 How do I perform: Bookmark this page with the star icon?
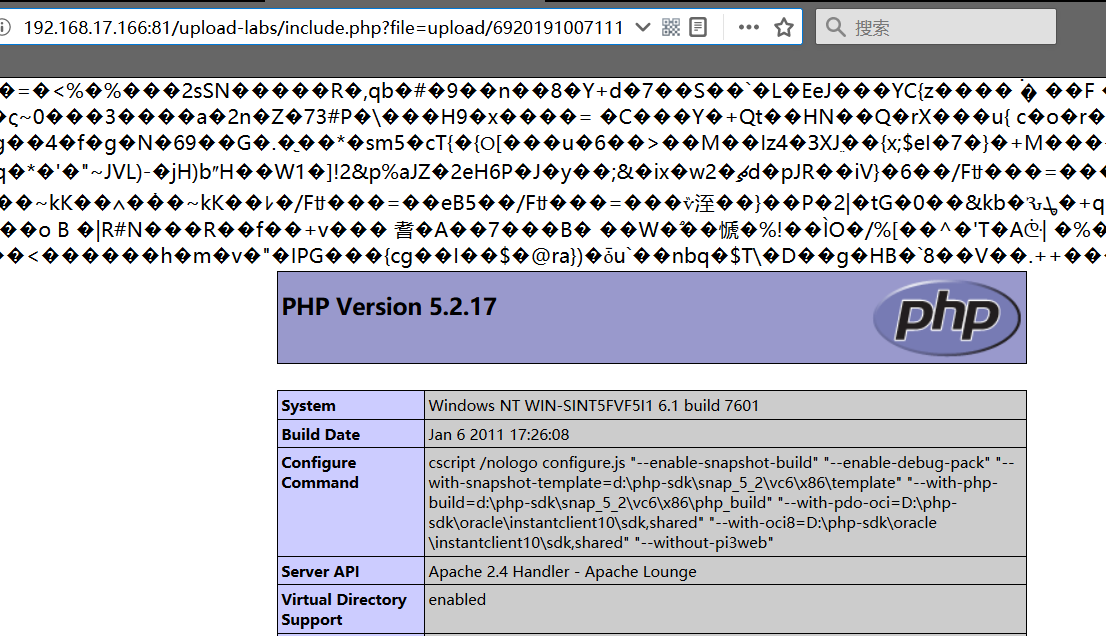[x=783, y=28]
